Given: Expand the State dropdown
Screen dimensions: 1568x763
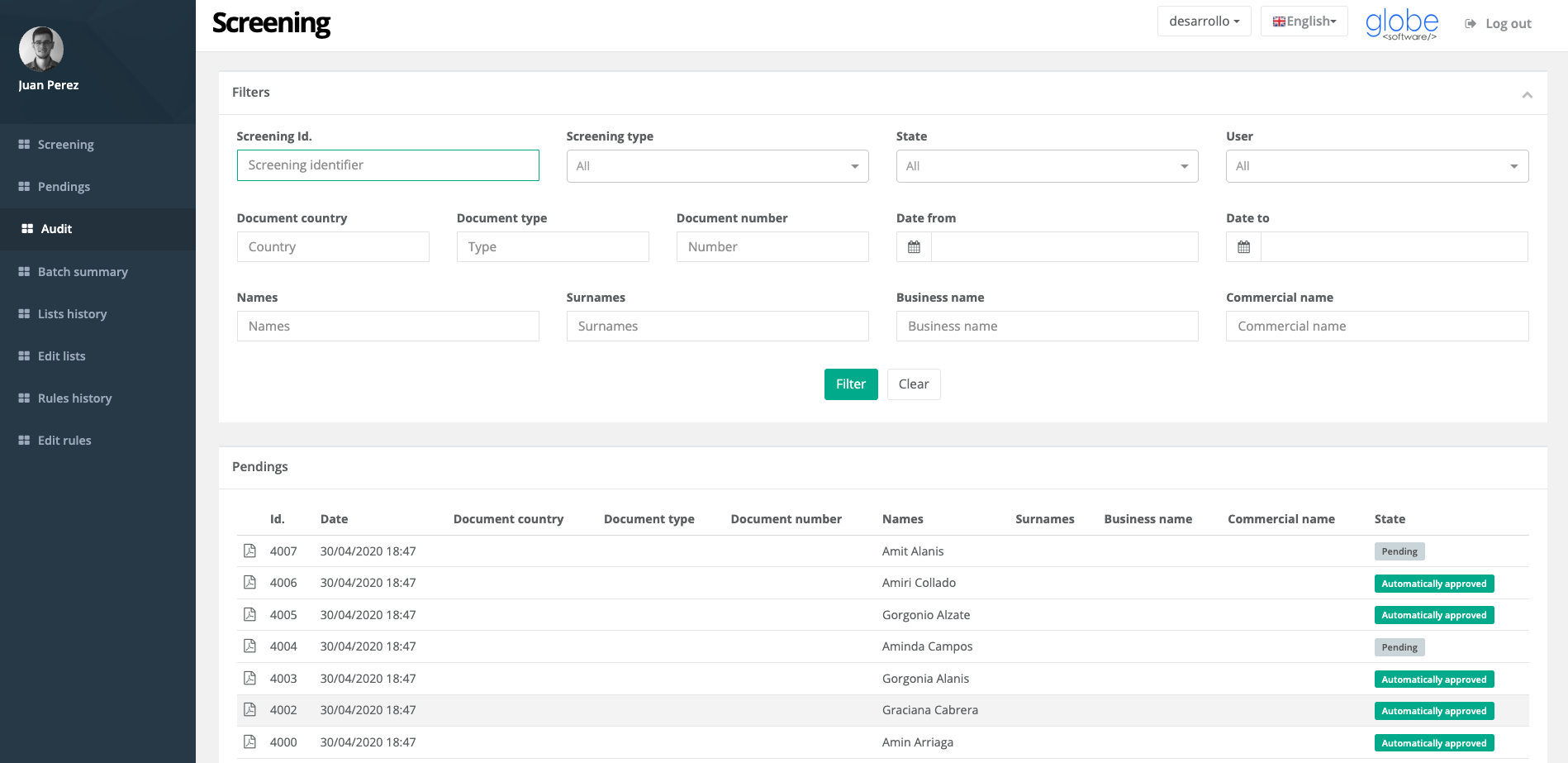Looking at the screenshot, I should pyautogui.click(x=1047, y=166).
